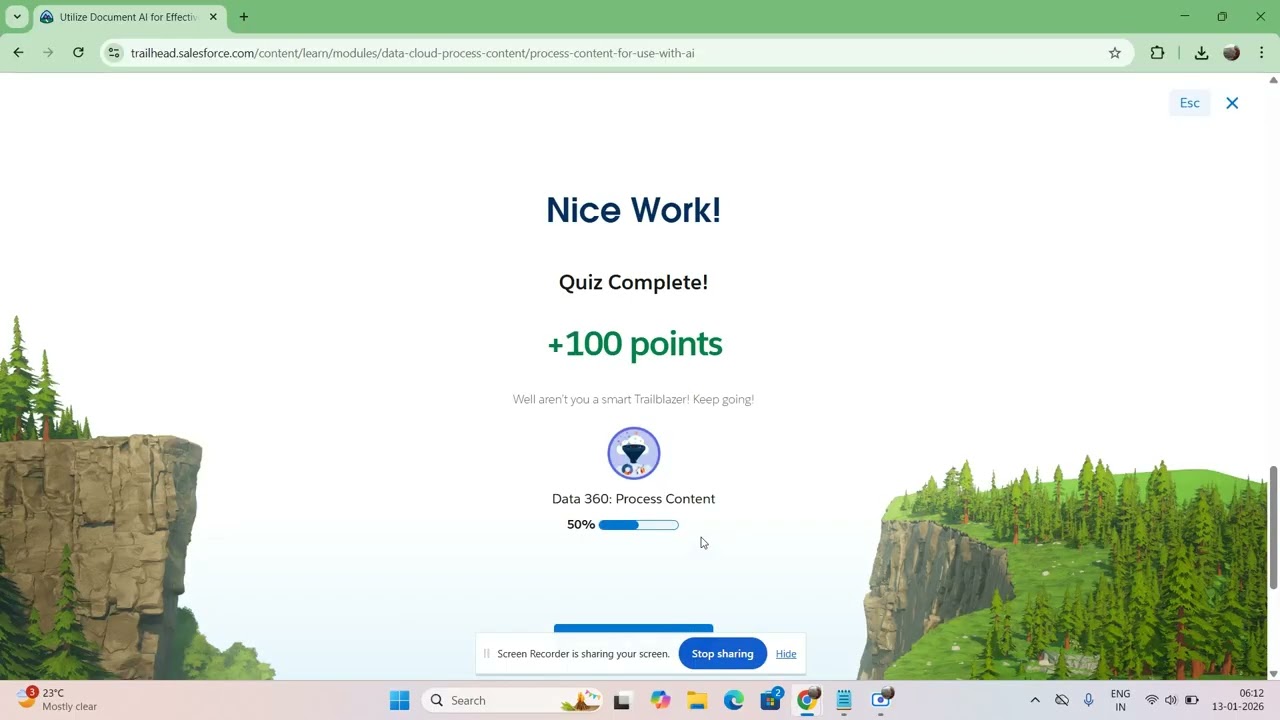Click Stop sharing in the recorder bar
Viewport: 1280px width, 720px height.
tap(722, 654)
